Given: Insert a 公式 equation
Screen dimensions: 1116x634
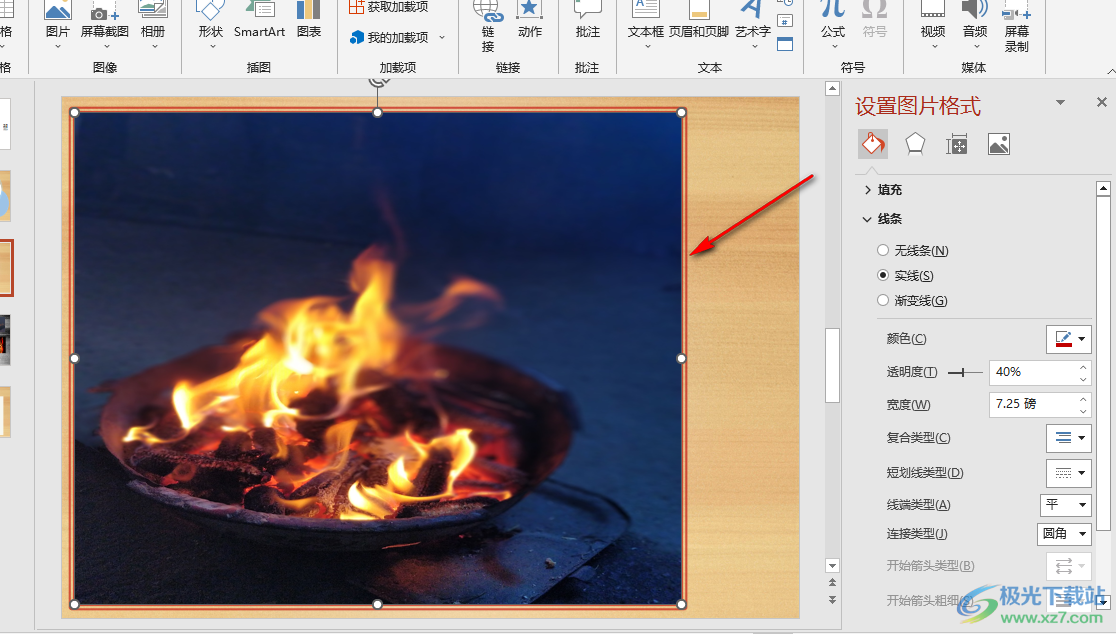Looking at the screenshot, I should click(x=833, y=20).
